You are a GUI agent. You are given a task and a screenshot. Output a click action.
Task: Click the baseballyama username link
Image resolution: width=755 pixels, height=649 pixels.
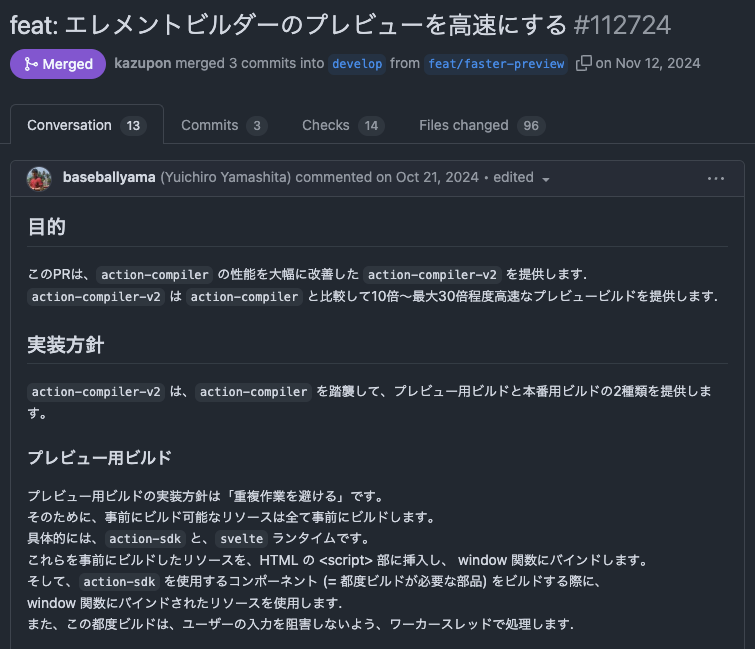click(x=109, y=178)
